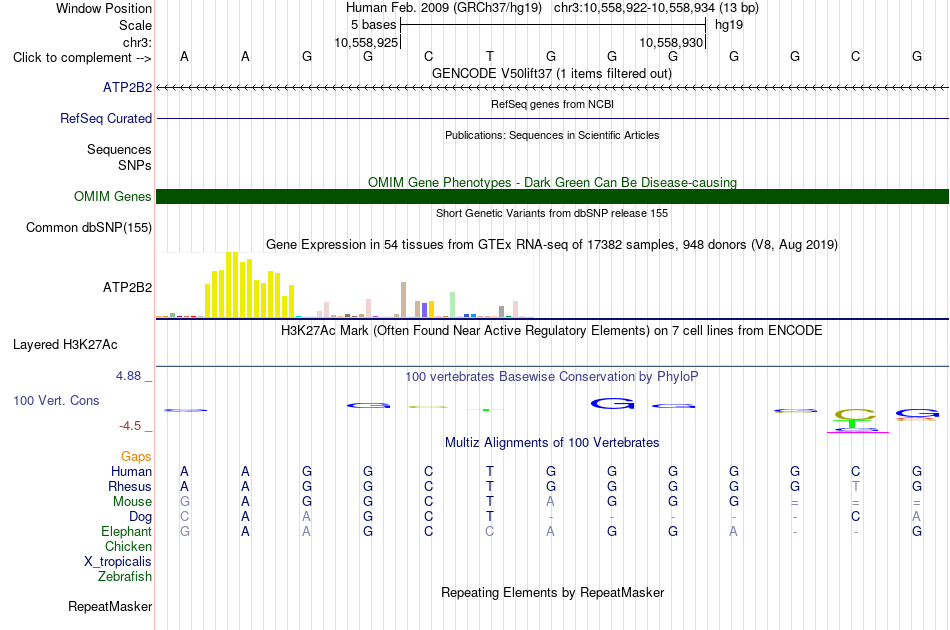Viewport: 950px width, 630px height.
Task: Click the -4.5 lower scale value
Action: click(130, 426)
